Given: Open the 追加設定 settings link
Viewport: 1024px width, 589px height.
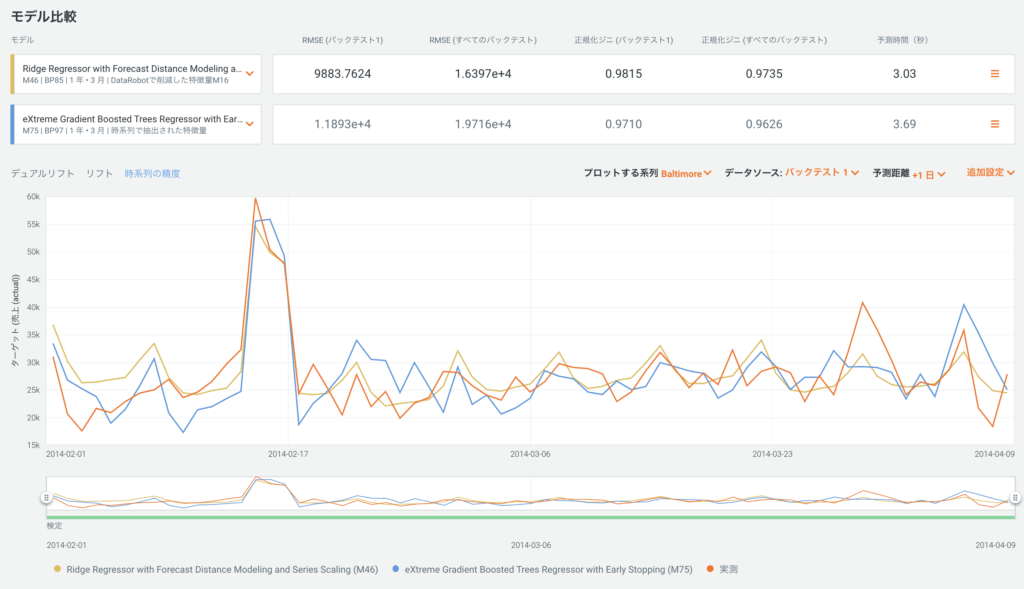Looking at the screenshot, I should (990, 173).
